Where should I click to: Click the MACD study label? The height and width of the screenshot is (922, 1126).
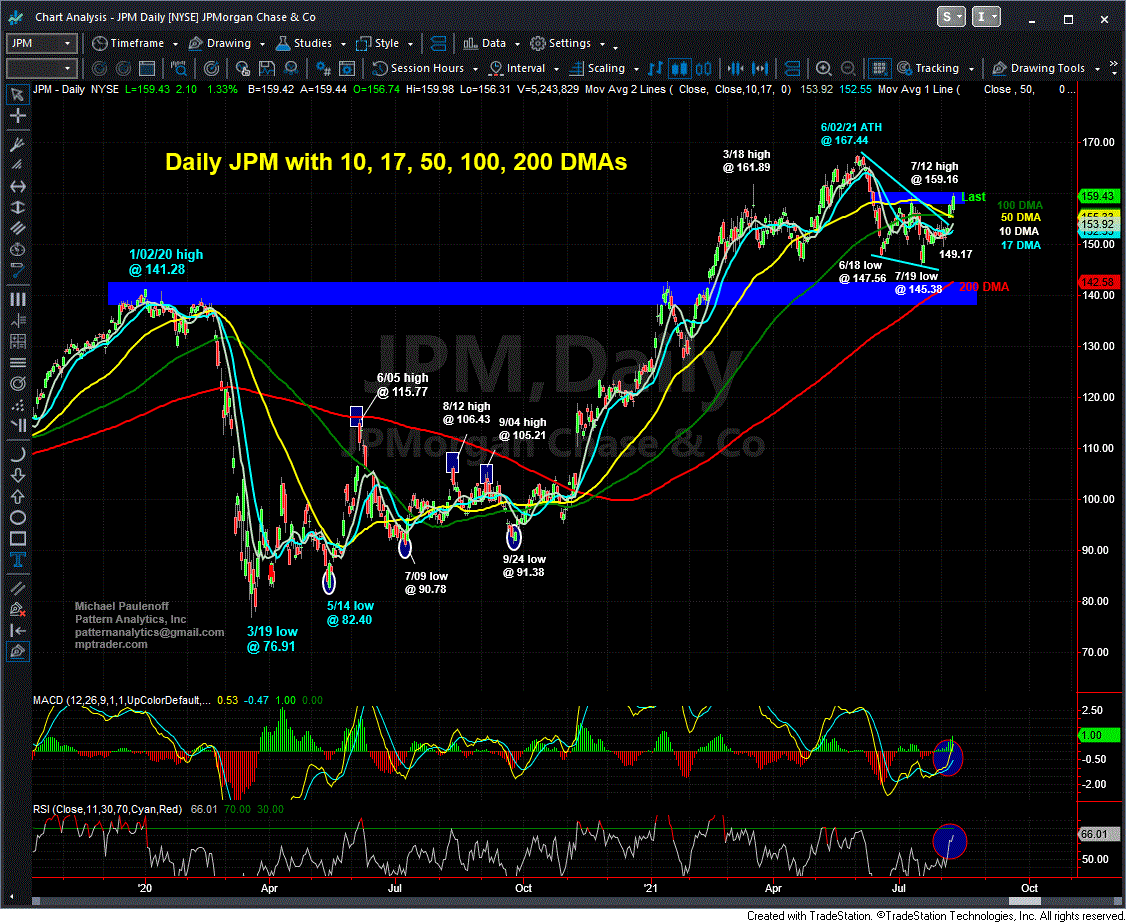point(121,700)
